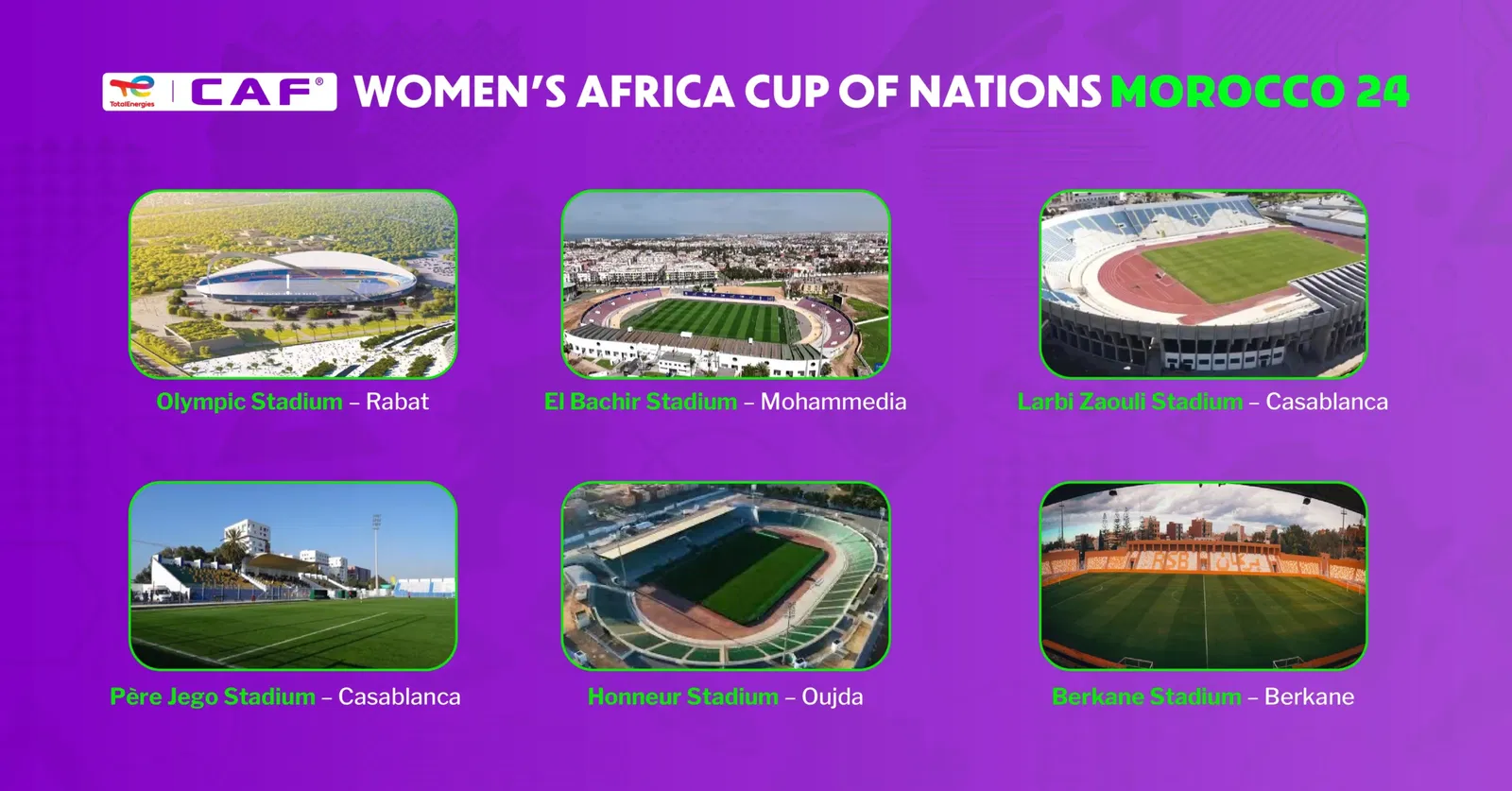Open the Olympic Stadium Rabat photo

[x=293, y=284]
